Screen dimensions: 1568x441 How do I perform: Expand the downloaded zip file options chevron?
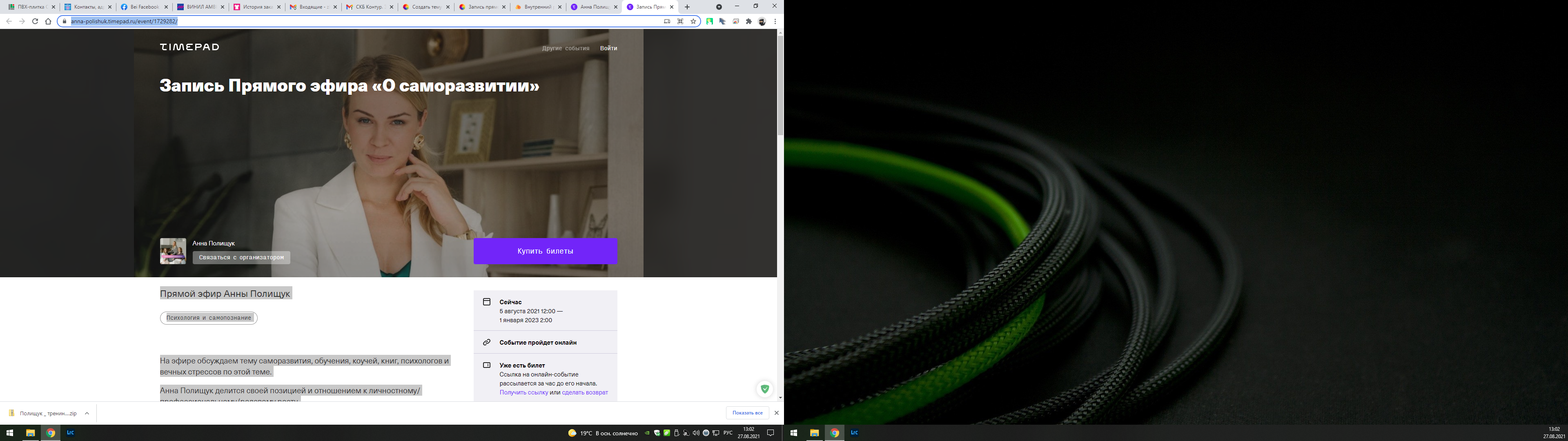tap(87, 413)
